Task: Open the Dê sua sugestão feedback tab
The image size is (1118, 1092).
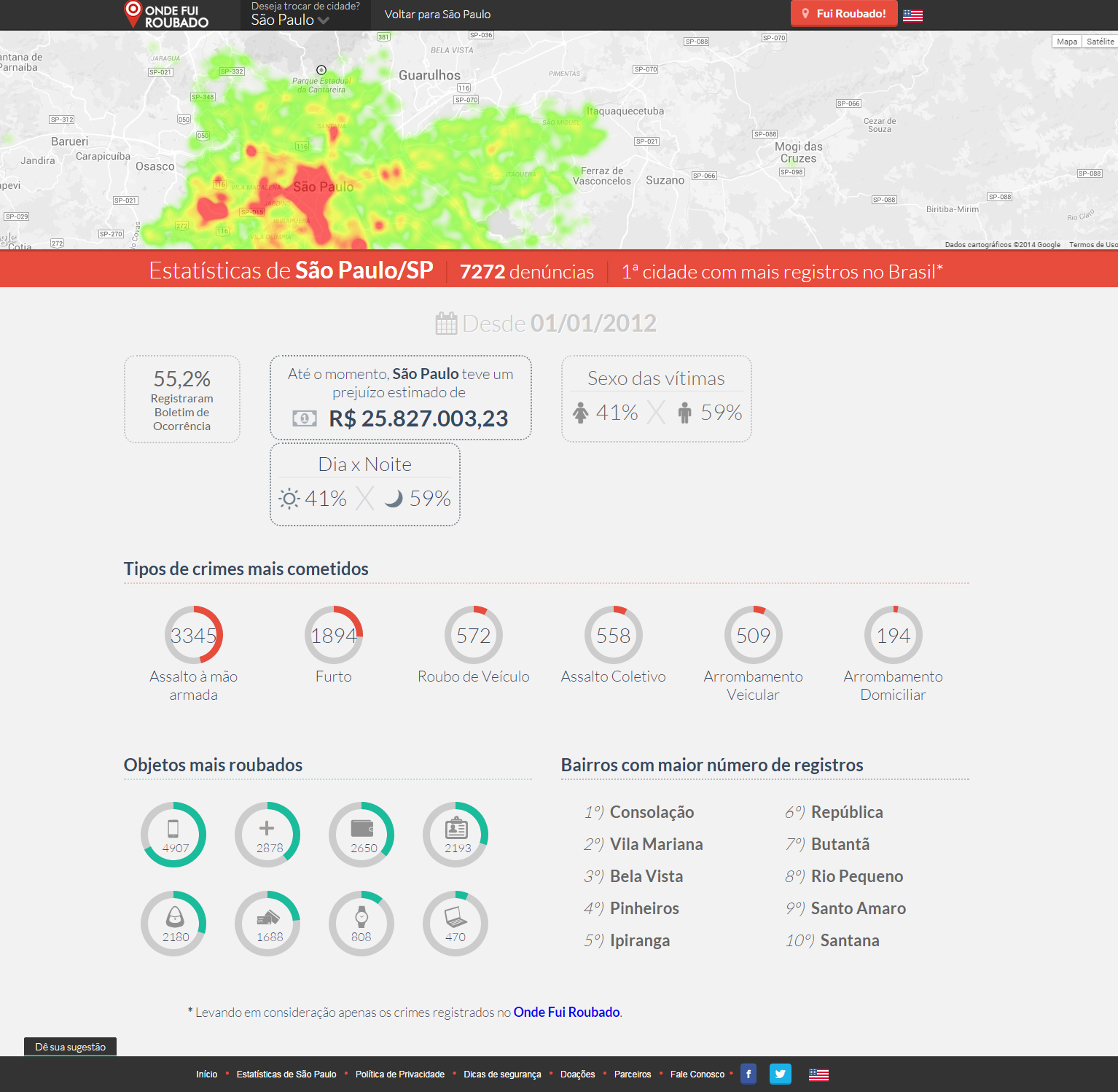Action: coord(71,1047)
